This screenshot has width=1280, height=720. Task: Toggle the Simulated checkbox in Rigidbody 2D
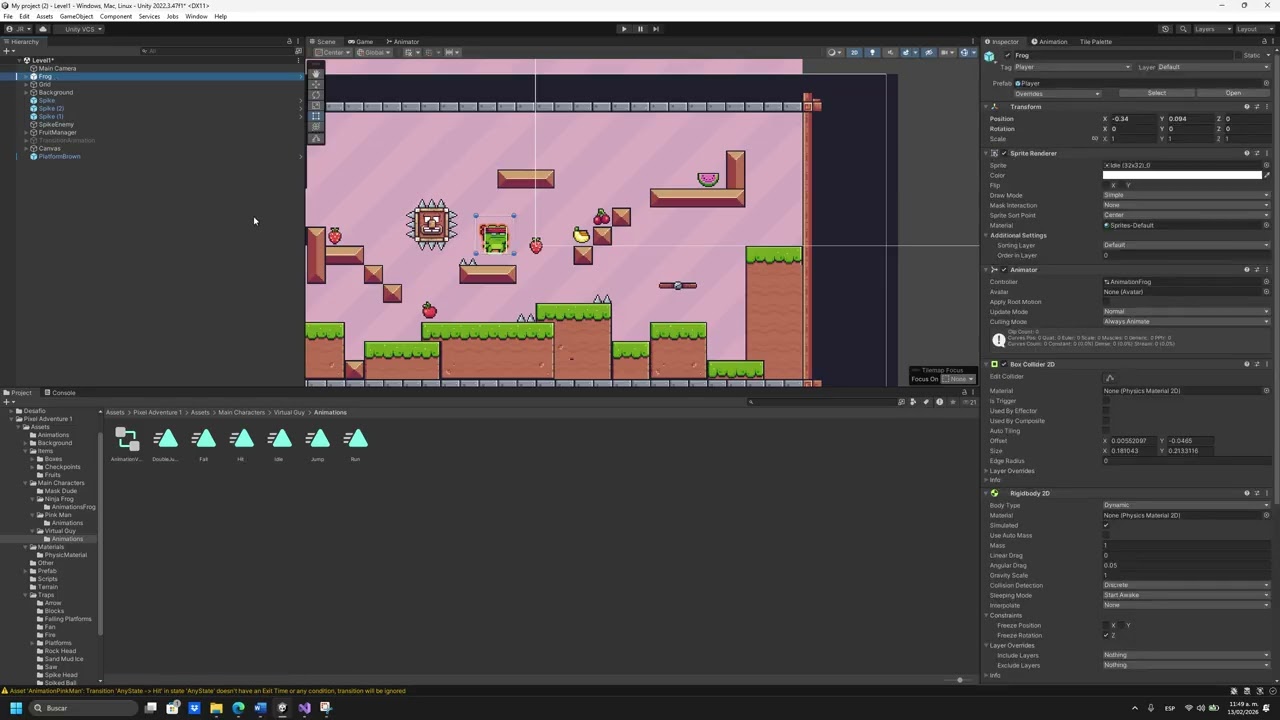pos(1107,525)
